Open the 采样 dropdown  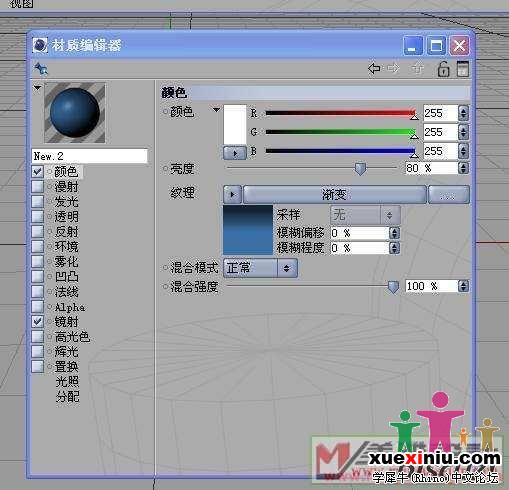pos(365,215)
